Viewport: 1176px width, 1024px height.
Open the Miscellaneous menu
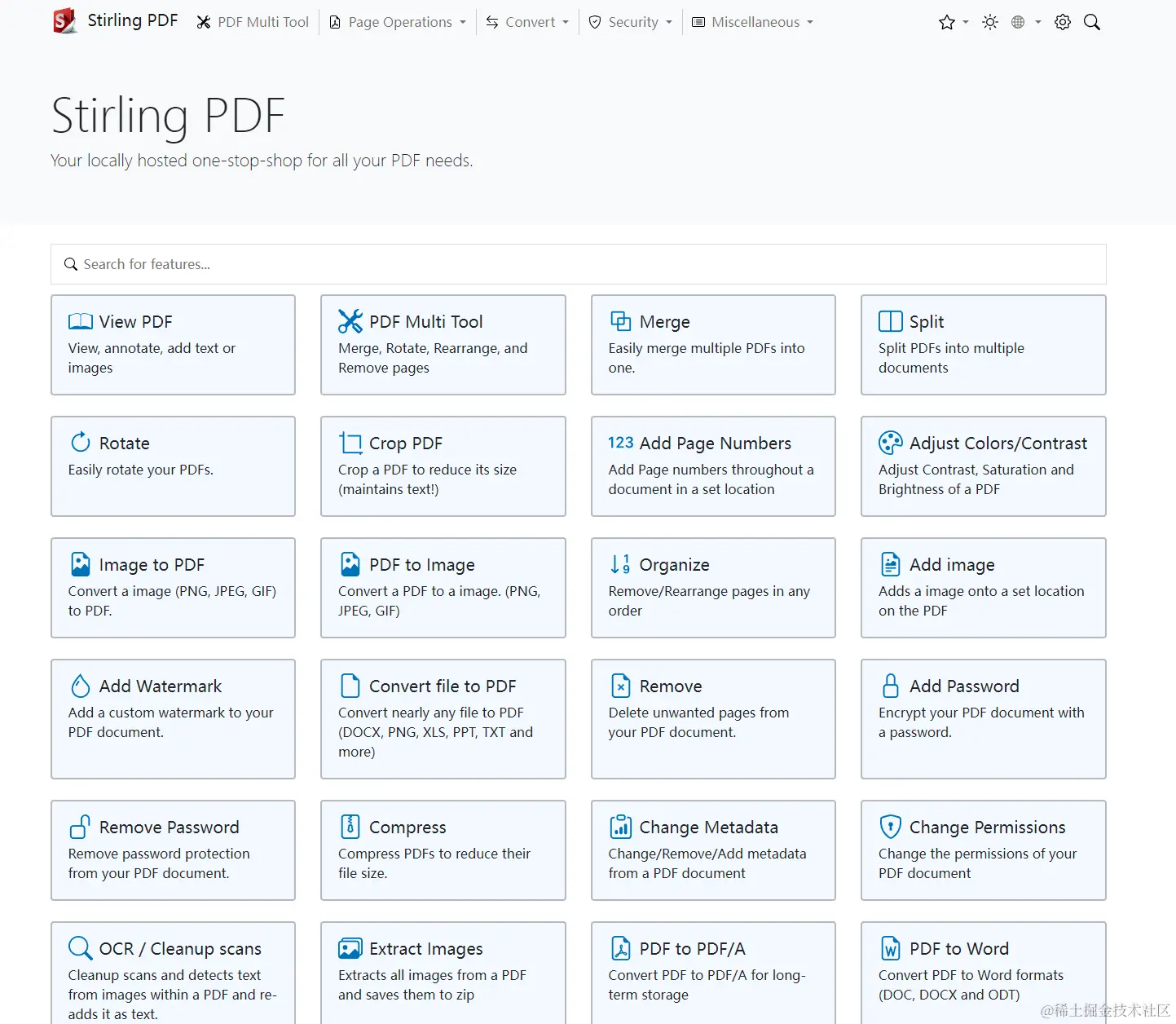(751, 22)
